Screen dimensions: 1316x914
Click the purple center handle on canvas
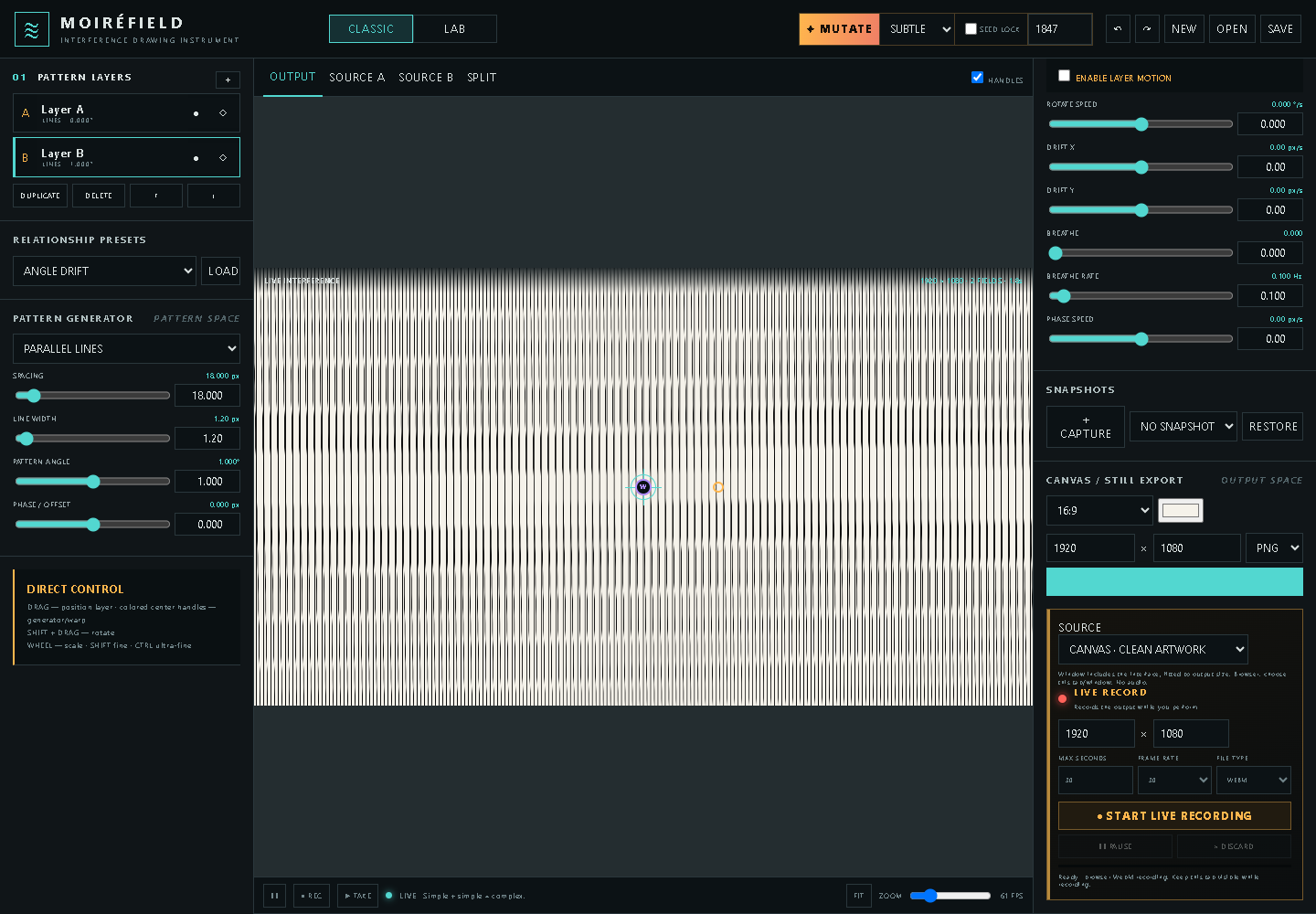tap(643, 487)
